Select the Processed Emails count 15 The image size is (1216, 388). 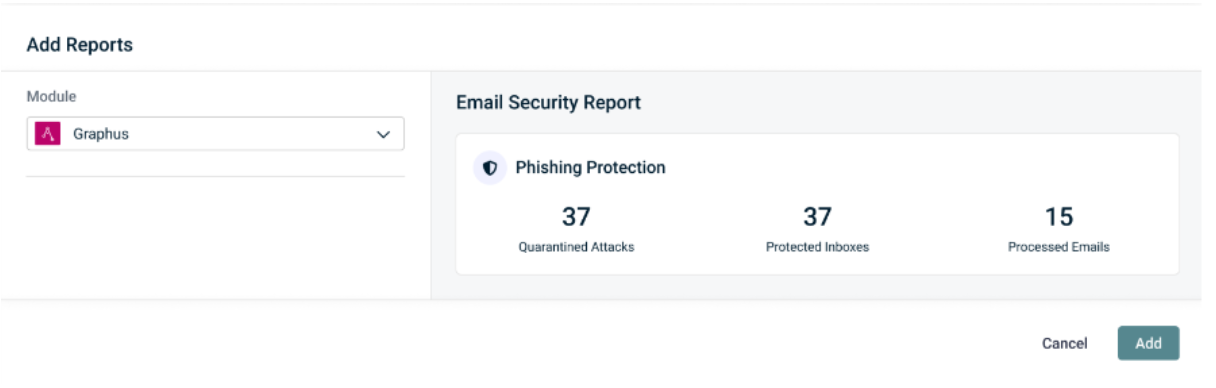(x=1058, y=216)
